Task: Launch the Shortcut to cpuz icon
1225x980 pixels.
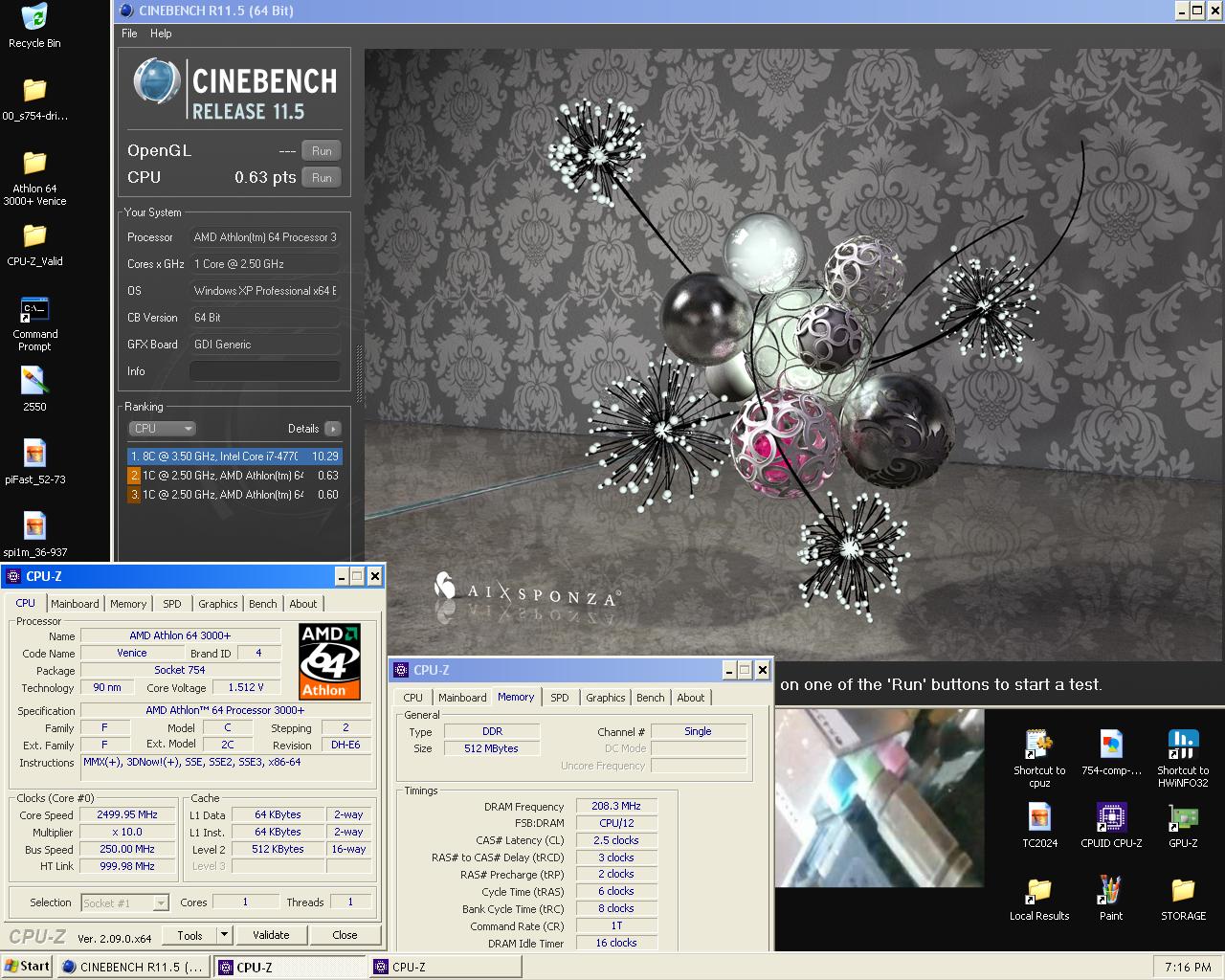Action: tap(1039, 745)
